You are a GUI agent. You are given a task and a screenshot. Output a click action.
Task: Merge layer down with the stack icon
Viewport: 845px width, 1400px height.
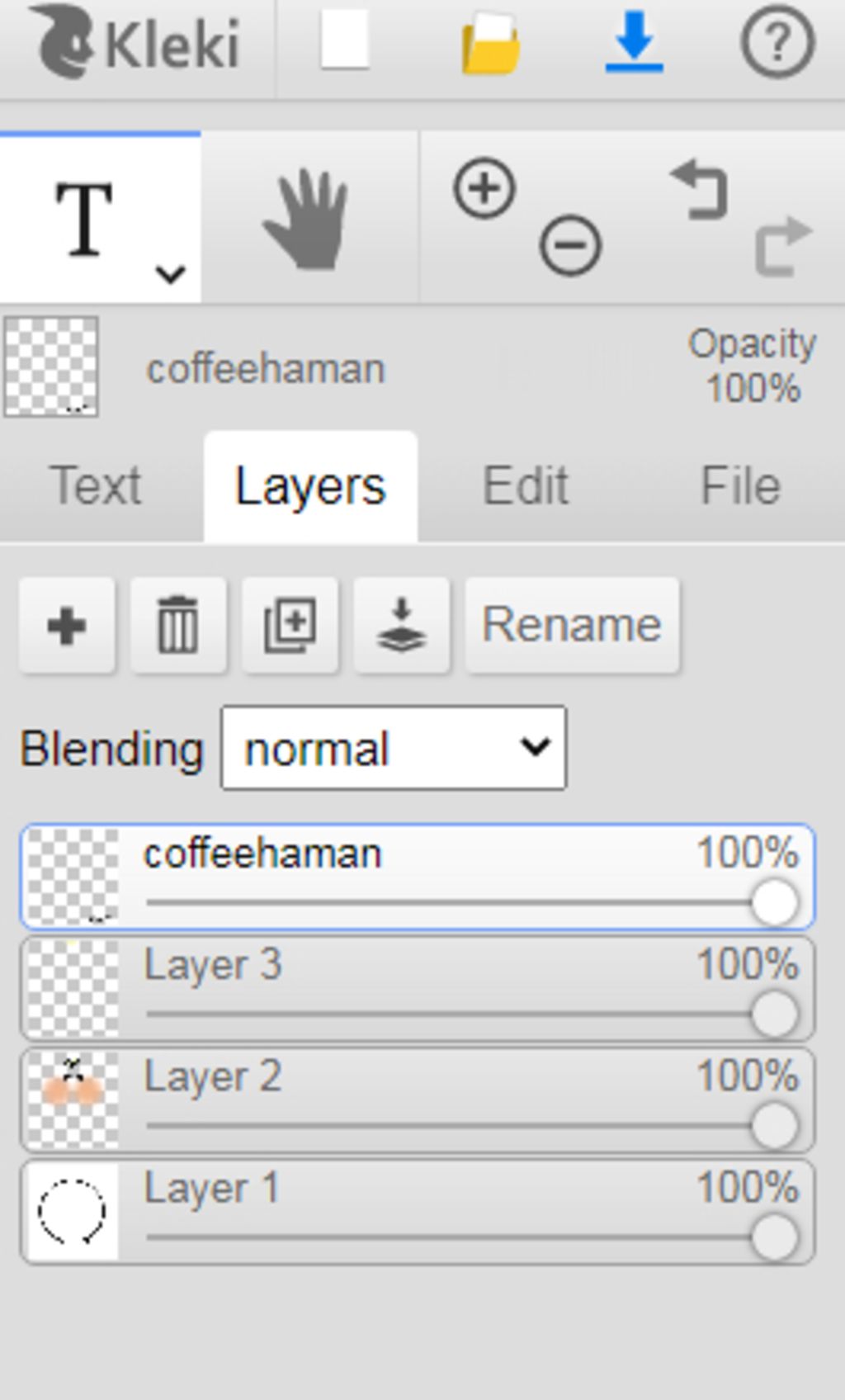coord(401,626)
